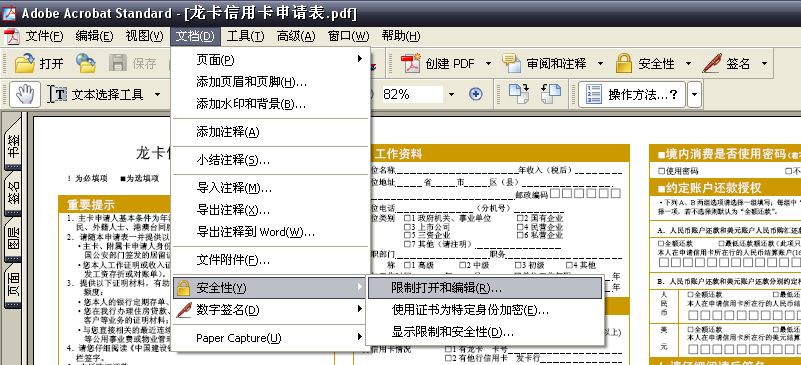Open dropdown arrow next to 签名

[764, 64]
